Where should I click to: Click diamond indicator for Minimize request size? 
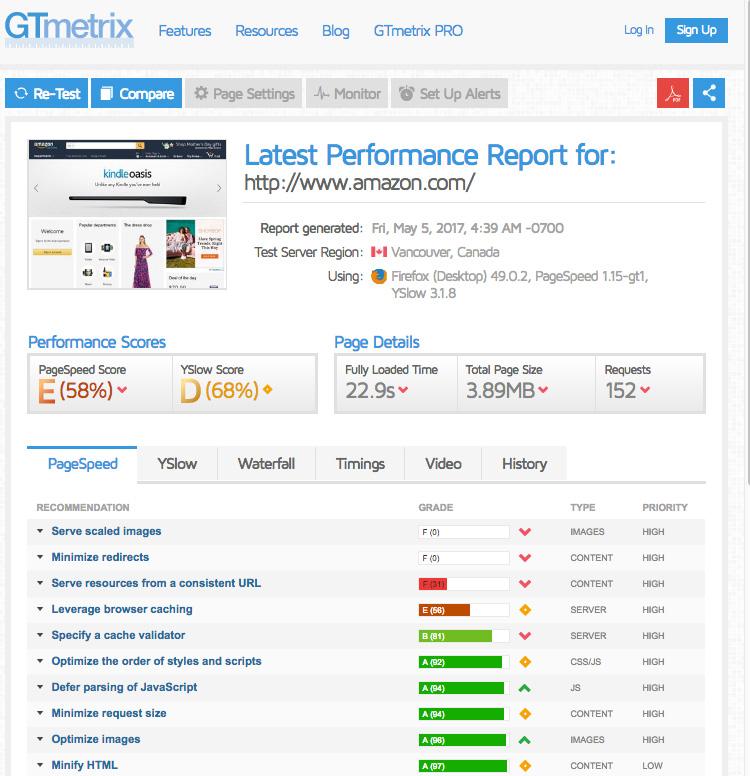525,714
